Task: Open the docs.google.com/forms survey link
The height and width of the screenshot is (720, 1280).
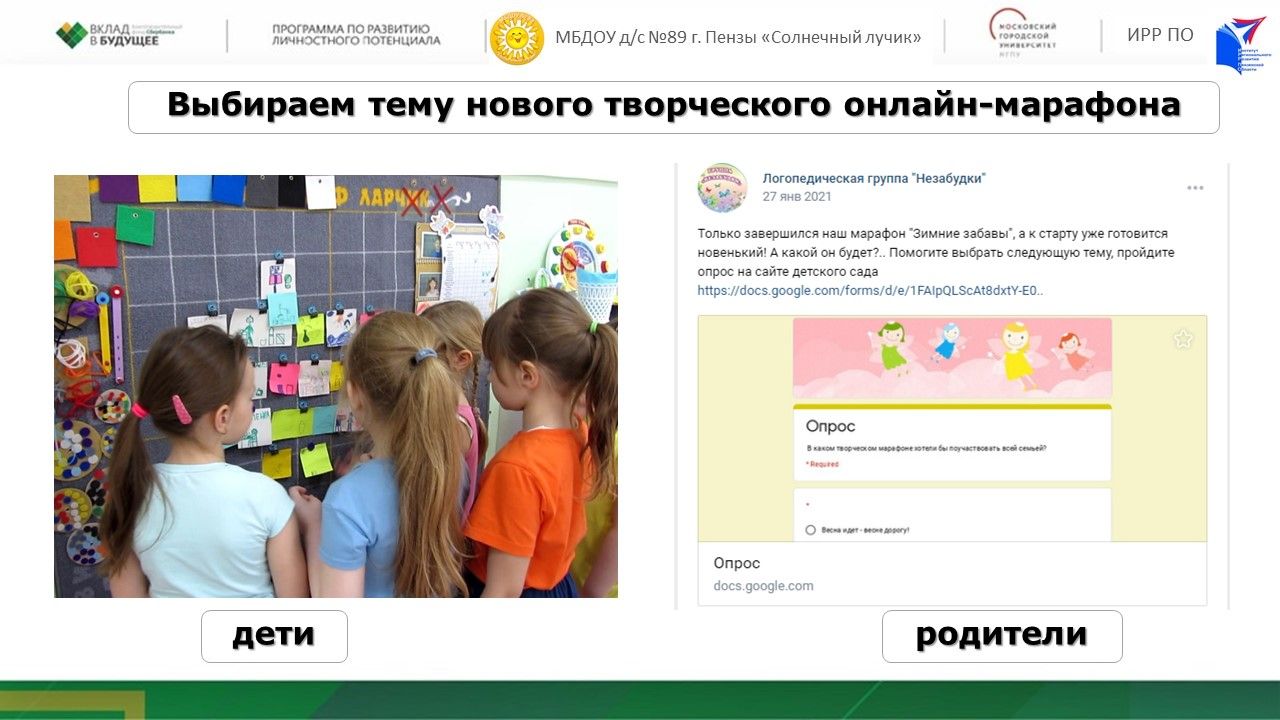Action: (x=870, y=291)
